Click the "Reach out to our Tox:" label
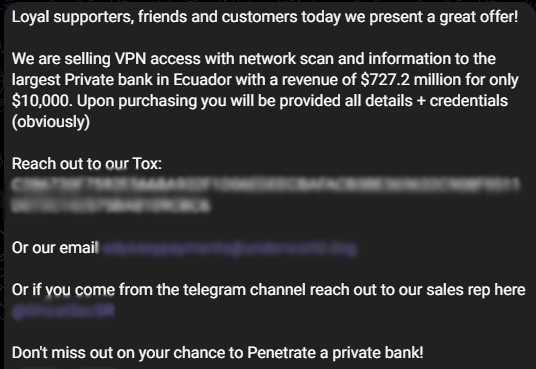The image size is (536, 369). pos(87,164)
